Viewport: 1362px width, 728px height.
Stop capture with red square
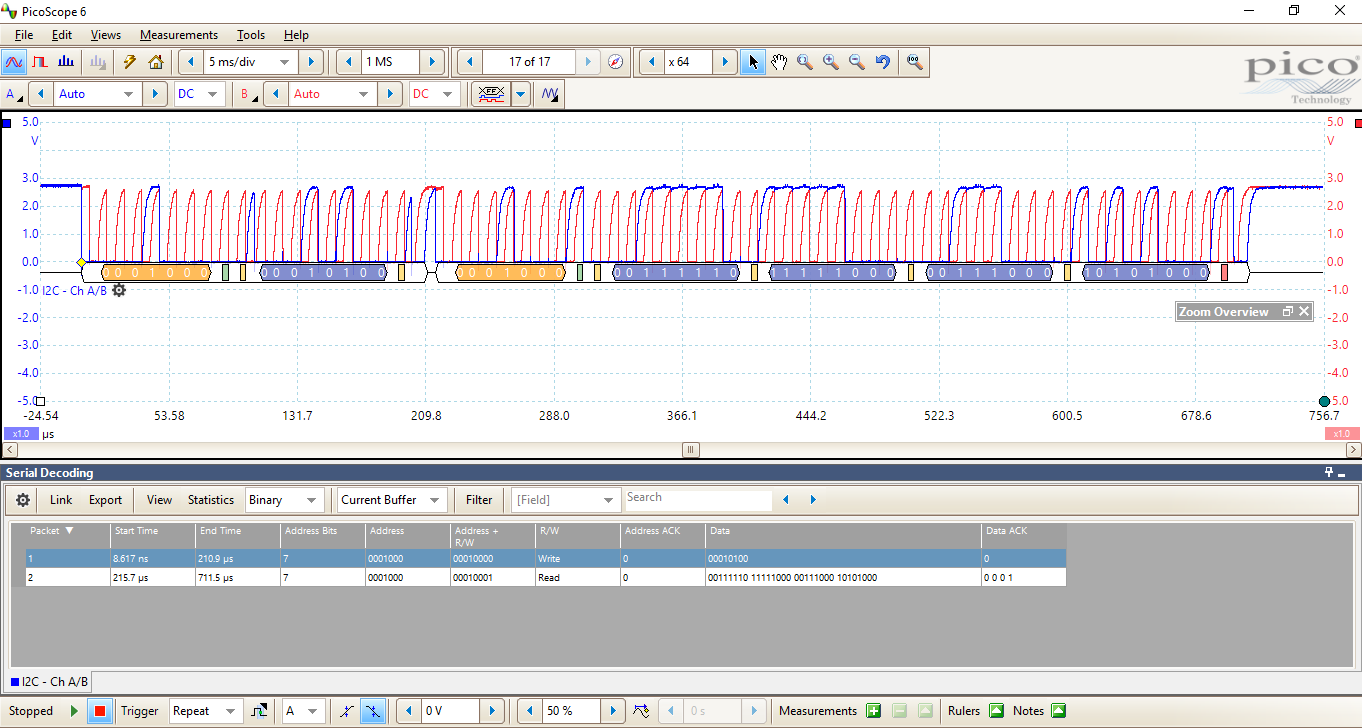[x=99, y=711]
